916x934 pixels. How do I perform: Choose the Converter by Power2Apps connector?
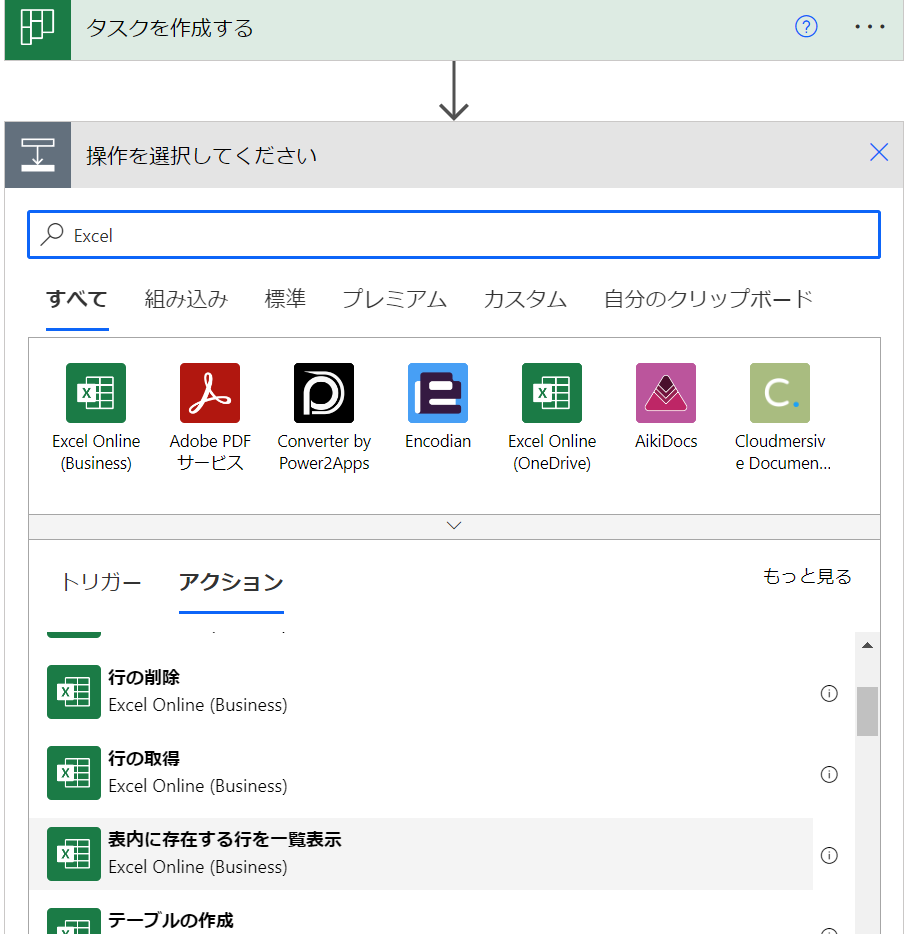pyautogui.click(x=324, y=417)
